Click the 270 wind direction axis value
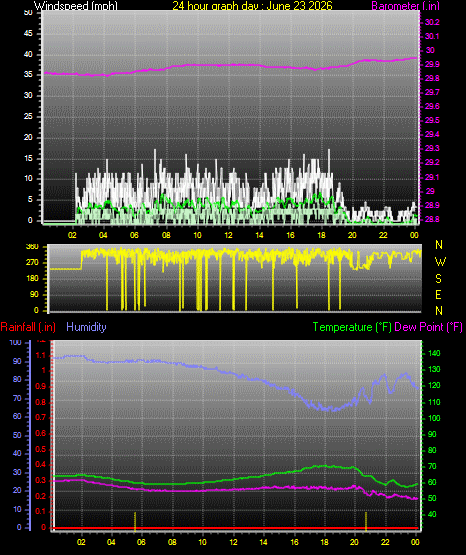This screenshot has height=555, width=466. coord(32,263)
